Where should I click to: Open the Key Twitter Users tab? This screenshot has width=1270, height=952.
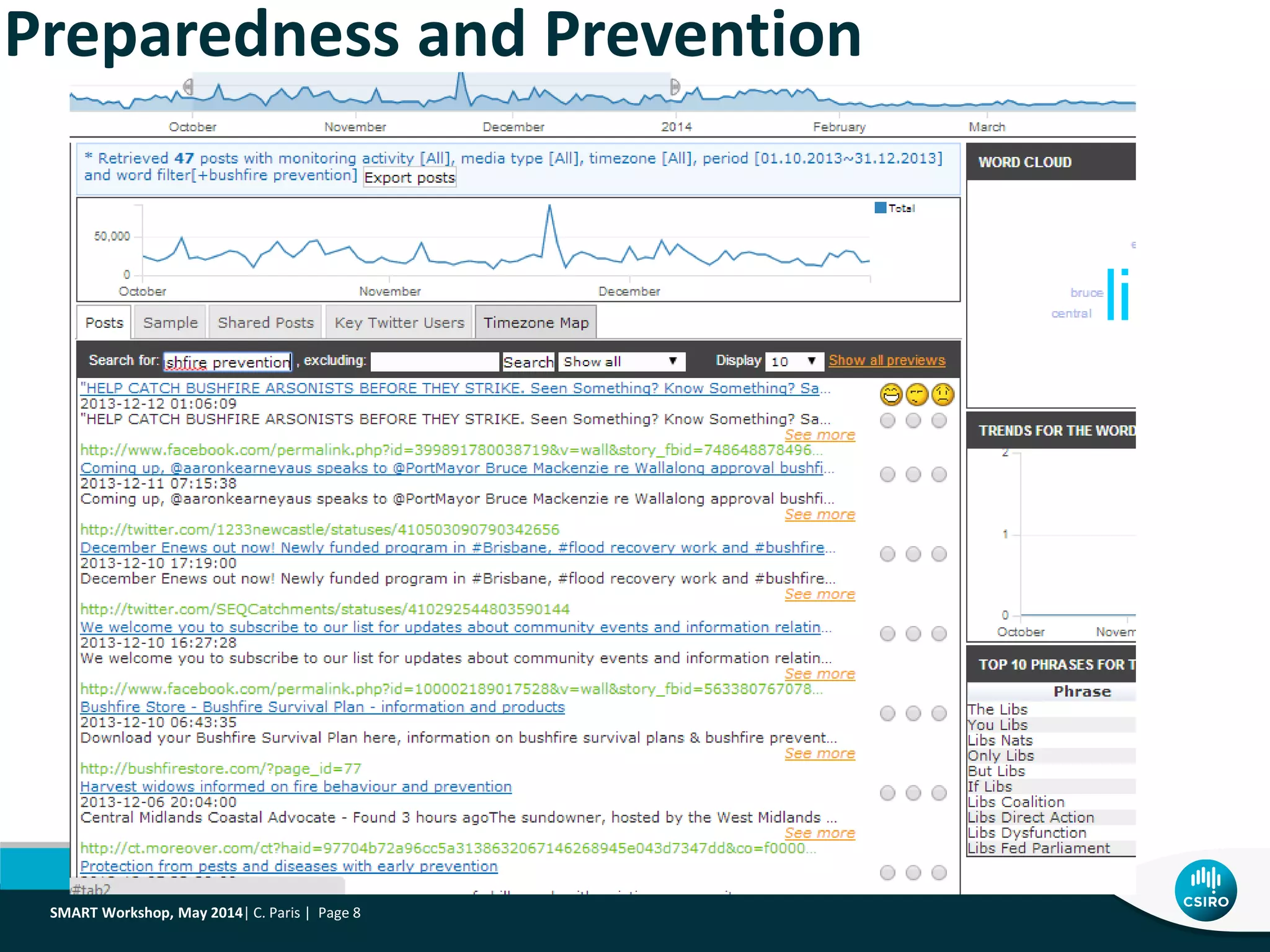point(399,322)
